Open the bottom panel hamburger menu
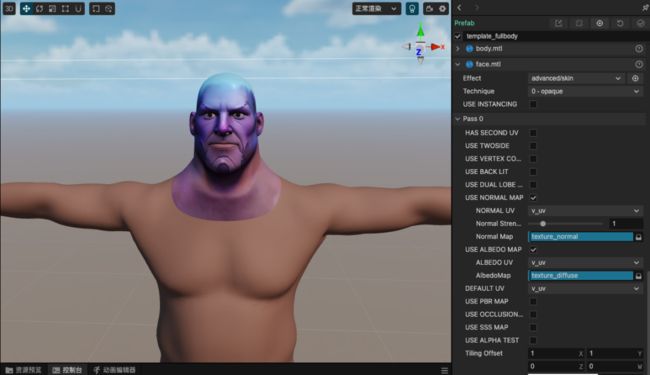 (x=444, y=370)
